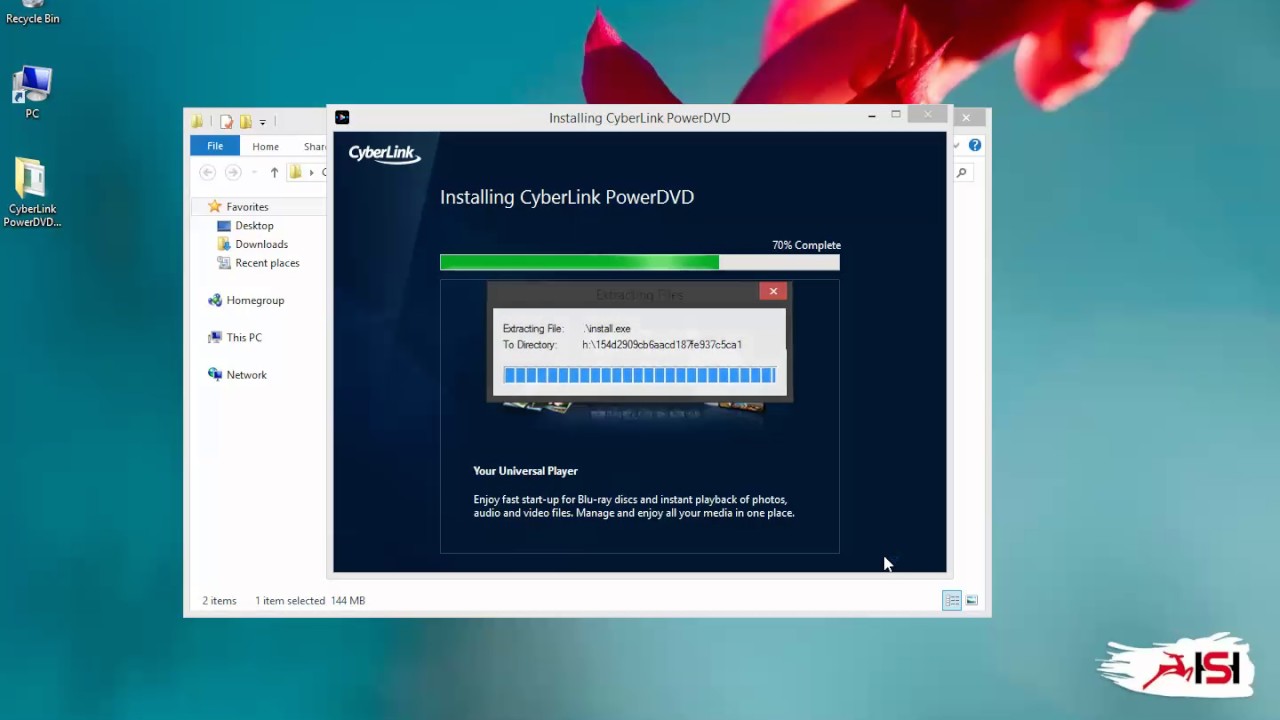Select This PC in the navigation pane
This screenshot has height=720, width=1280.
pyautogui.click(x=244, y=338)
